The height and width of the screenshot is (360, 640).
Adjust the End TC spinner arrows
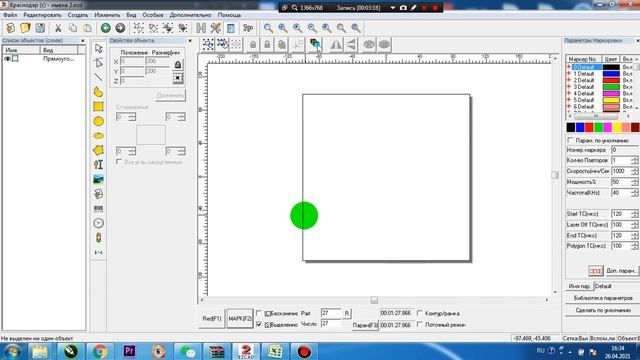[634, 236]
